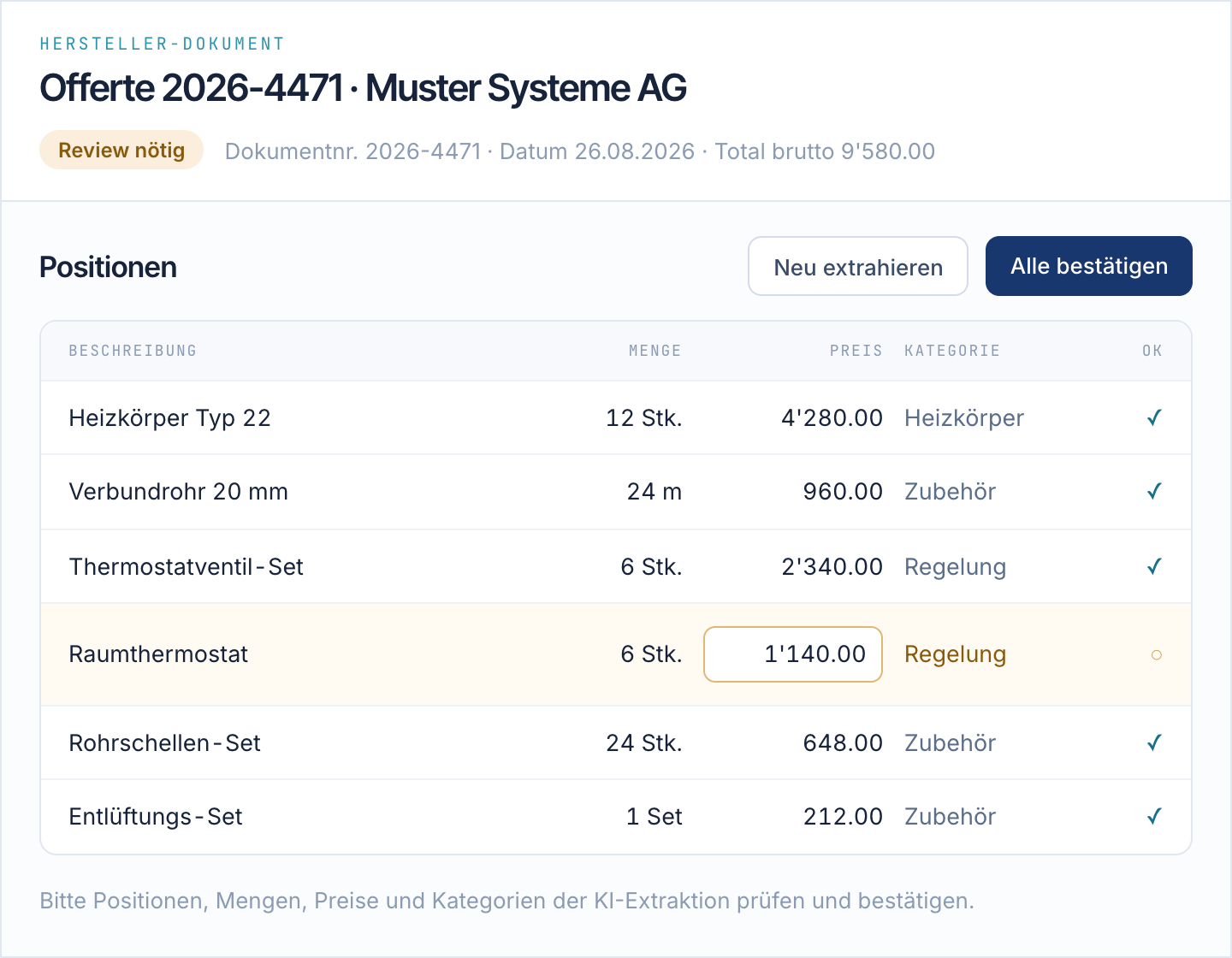Click quantity 24 m
The width and height of the screenshot is (1232, 958).
pyautogui.click(x=654, y=491)
